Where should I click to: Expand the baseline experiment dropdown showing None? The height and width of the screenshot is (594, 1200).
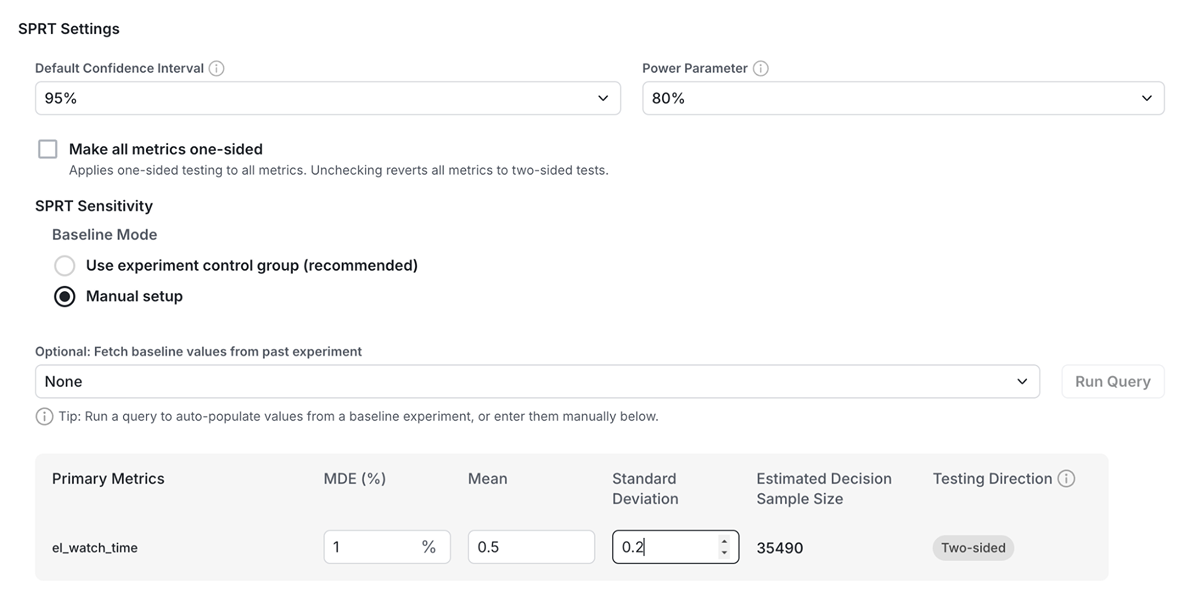click(x=537, y=382)
